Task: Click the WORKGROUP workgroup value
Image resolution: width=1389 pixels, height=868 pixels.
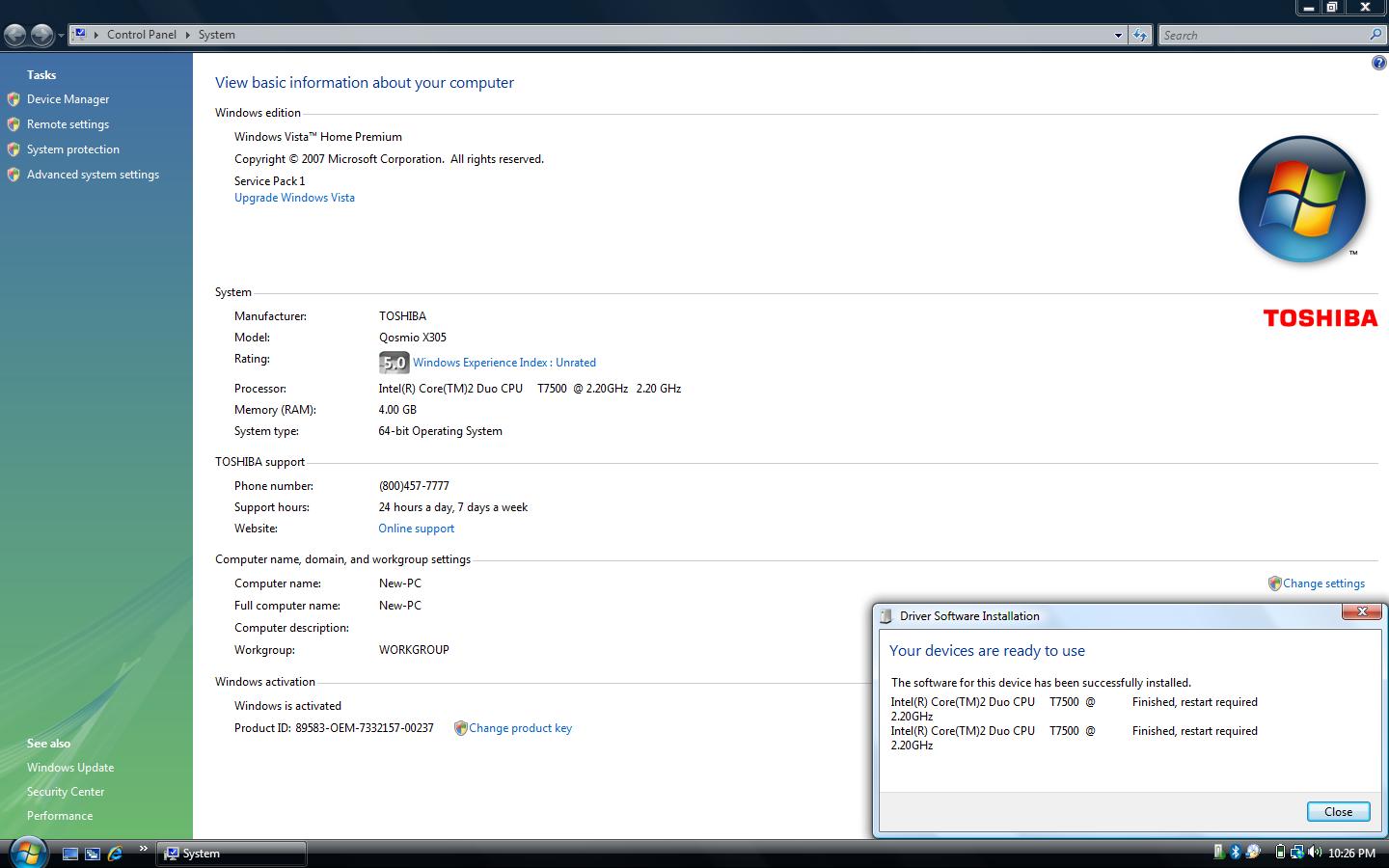Action: click(414, 650)
